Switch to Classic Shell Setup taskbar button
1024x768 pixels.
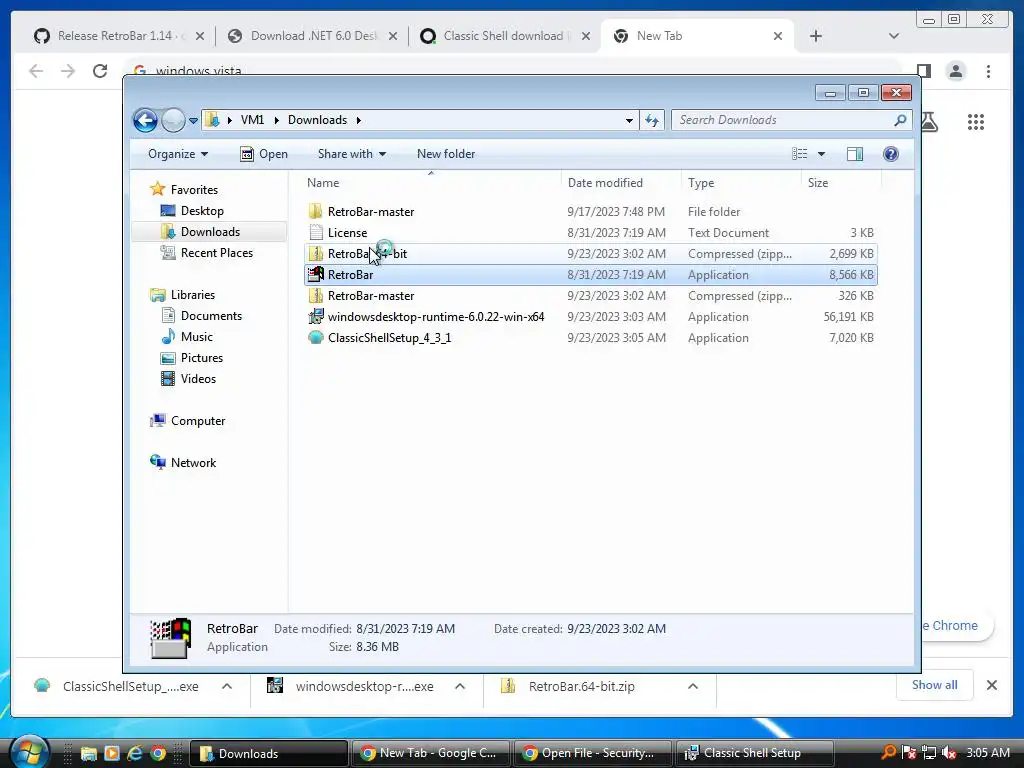754,753
